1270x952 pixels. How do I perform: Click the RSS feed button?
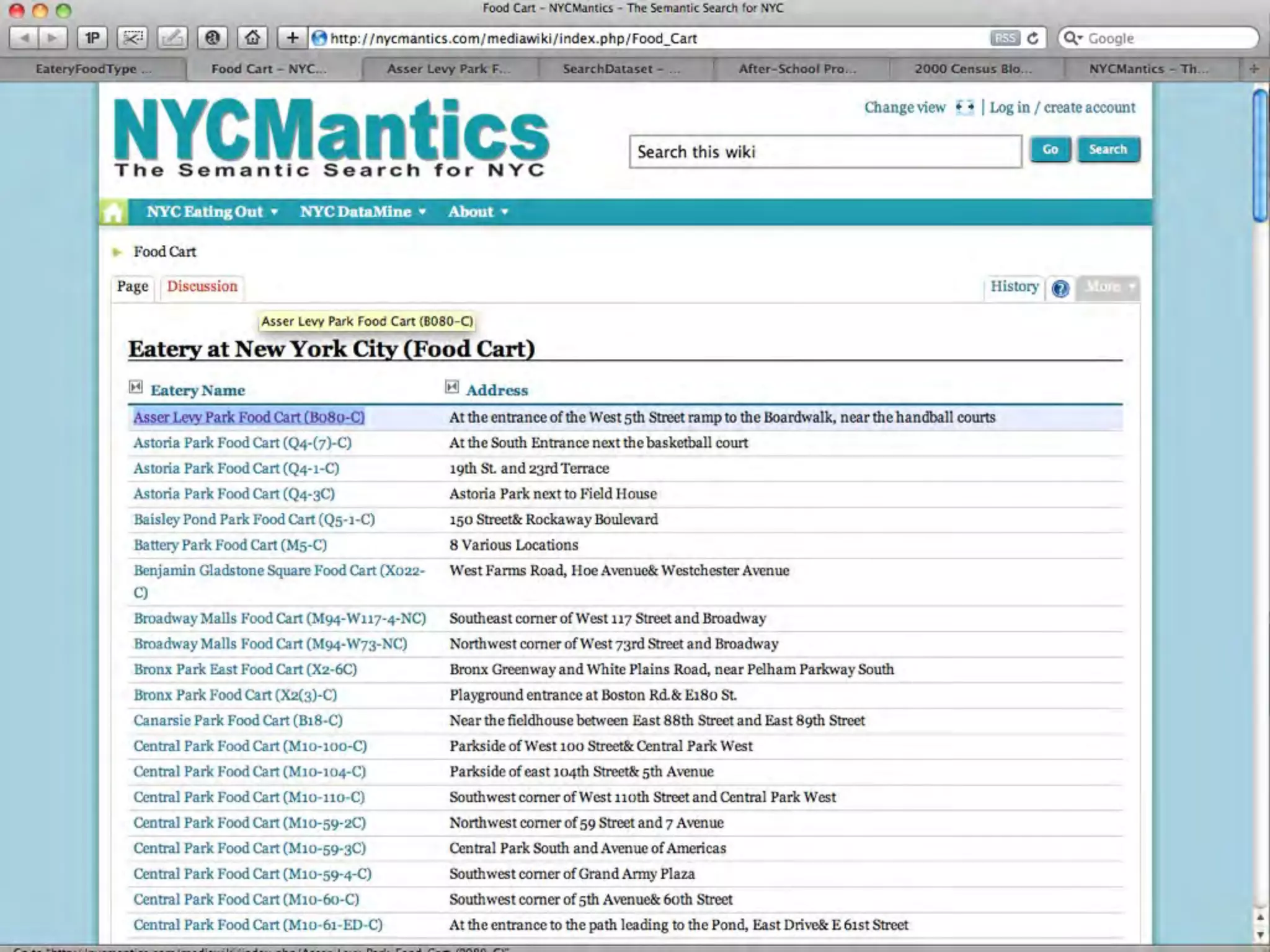point(1004,38)
